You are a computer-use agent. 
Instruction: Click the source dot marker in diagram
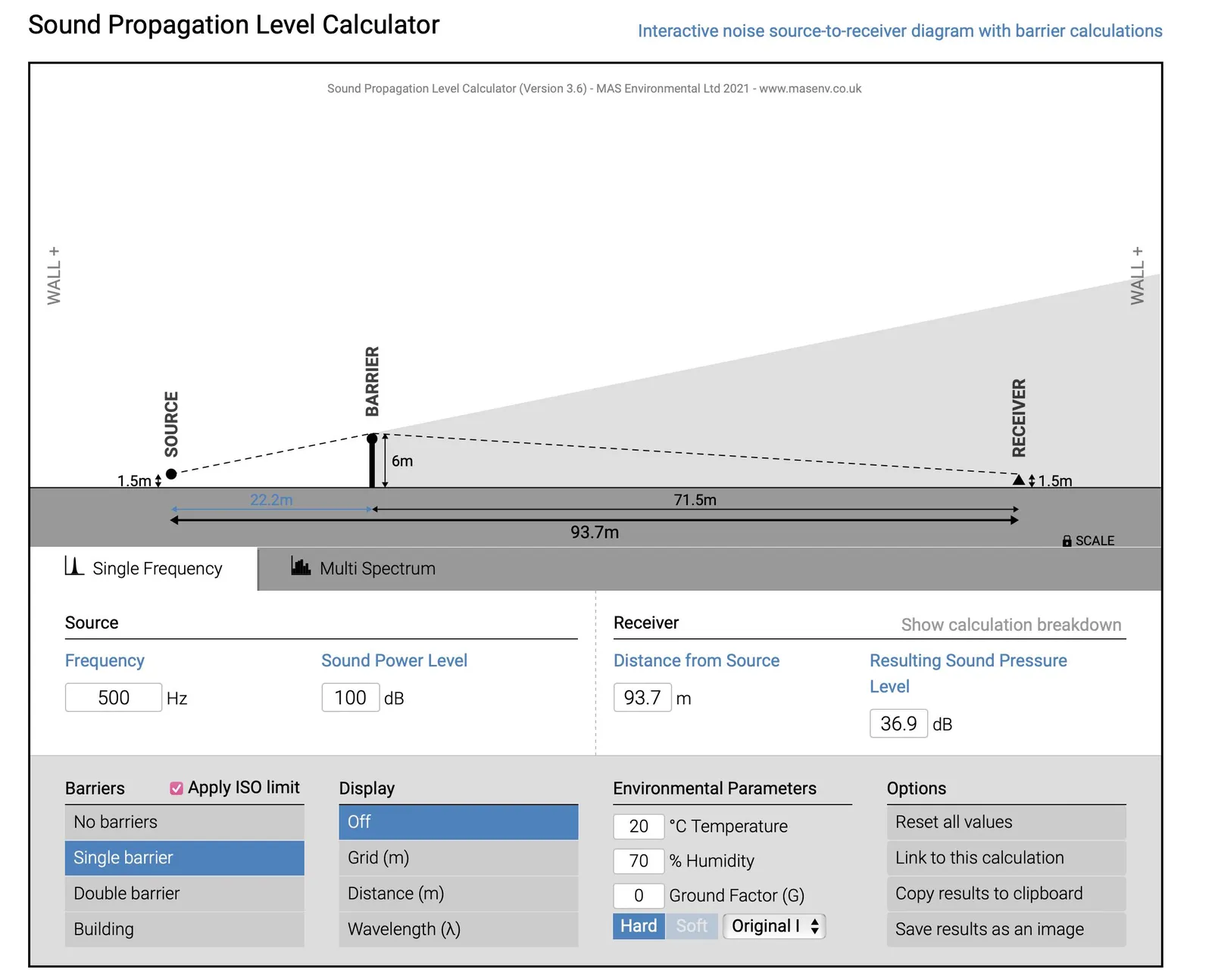click(171, 474)
